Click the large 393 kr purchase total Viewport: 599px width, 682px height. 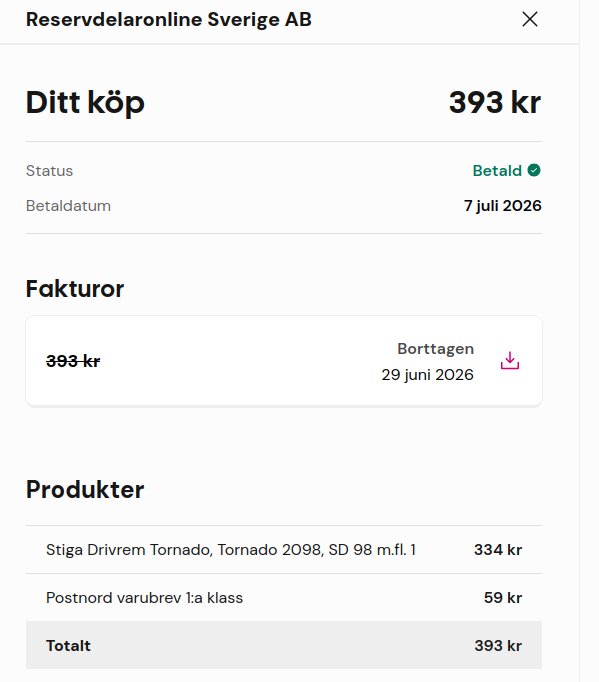(495, 103)
